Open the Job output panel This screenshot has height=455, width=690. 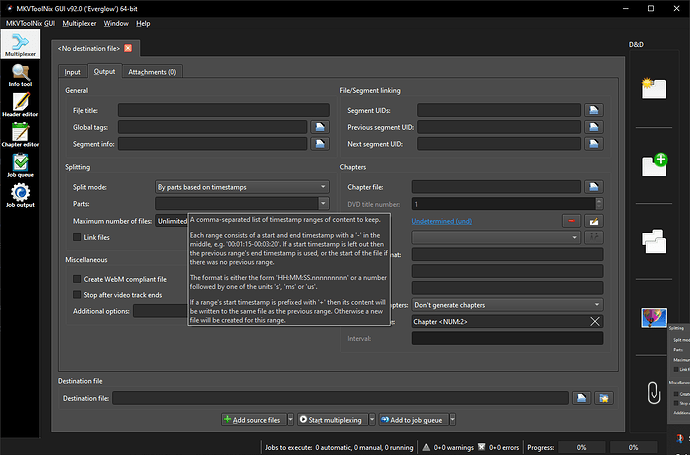click(20, 194)
